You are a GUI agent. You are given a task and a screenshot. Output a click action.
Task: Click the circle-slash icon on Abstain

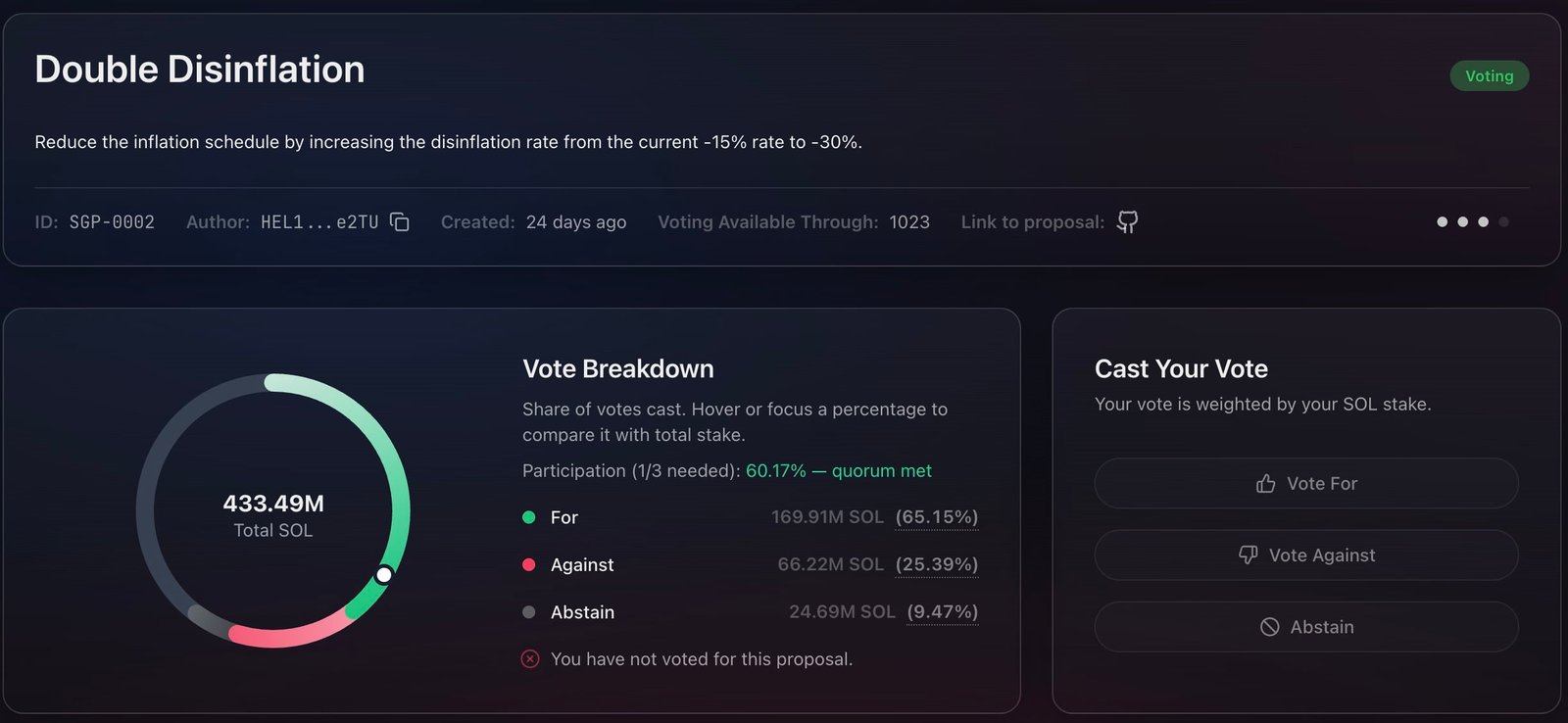pos(1269,627)
